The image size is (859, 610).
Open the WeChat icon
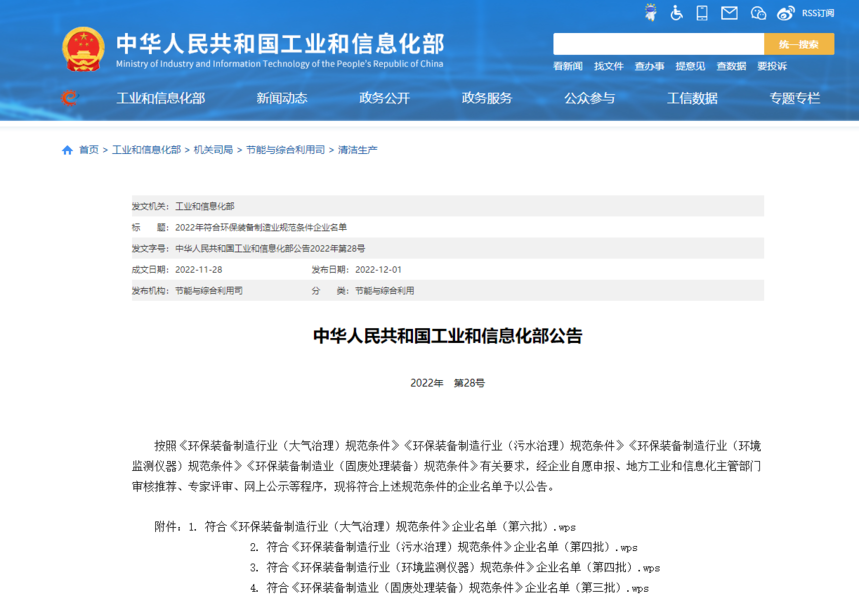(x=758, y=13)
